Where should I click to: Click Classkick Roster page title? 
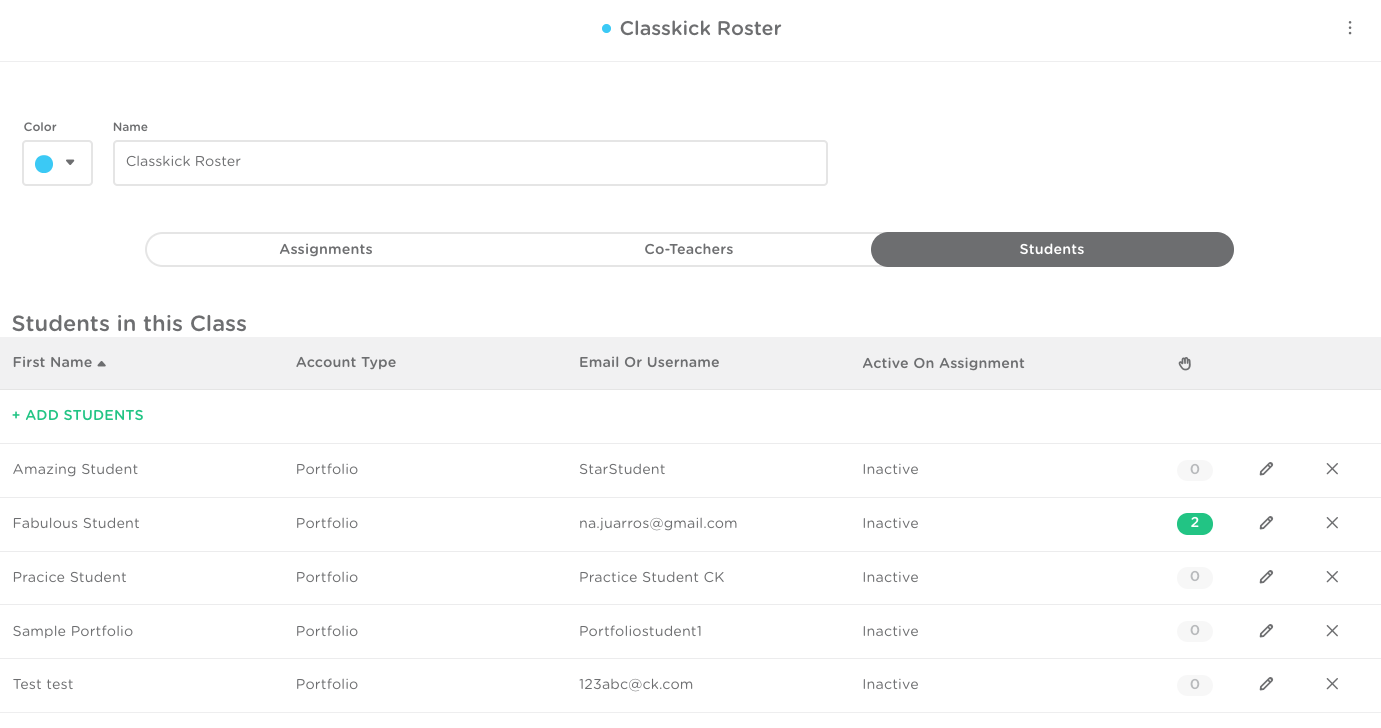point(700,29)
